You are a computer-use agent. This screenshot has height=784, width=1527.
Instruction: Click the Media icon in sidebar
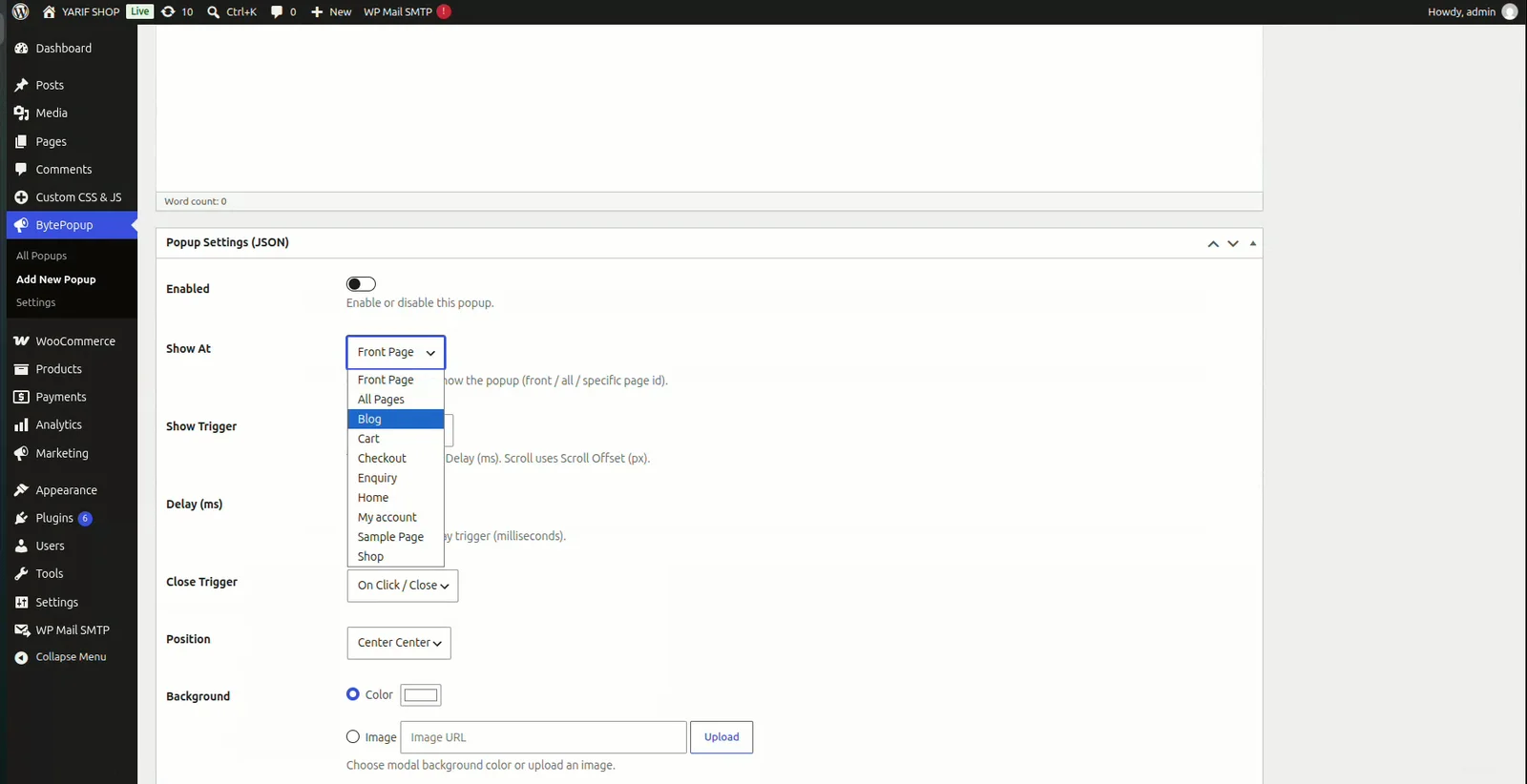21,113
